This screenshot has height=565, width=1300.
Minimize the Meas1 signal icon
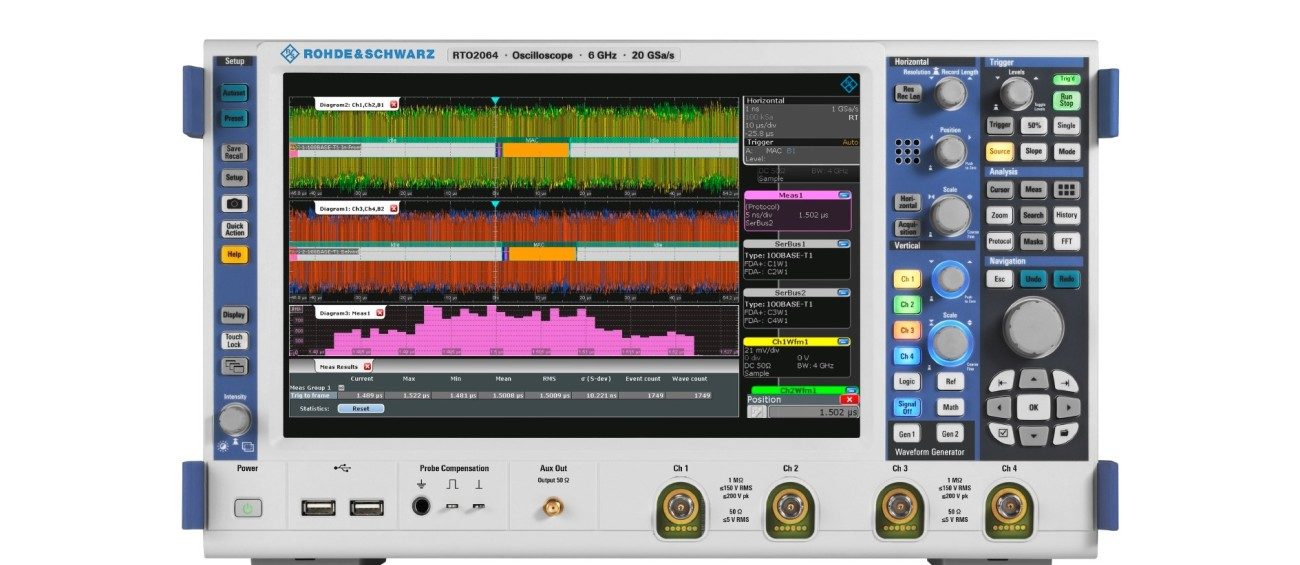(x=843, y=196)
